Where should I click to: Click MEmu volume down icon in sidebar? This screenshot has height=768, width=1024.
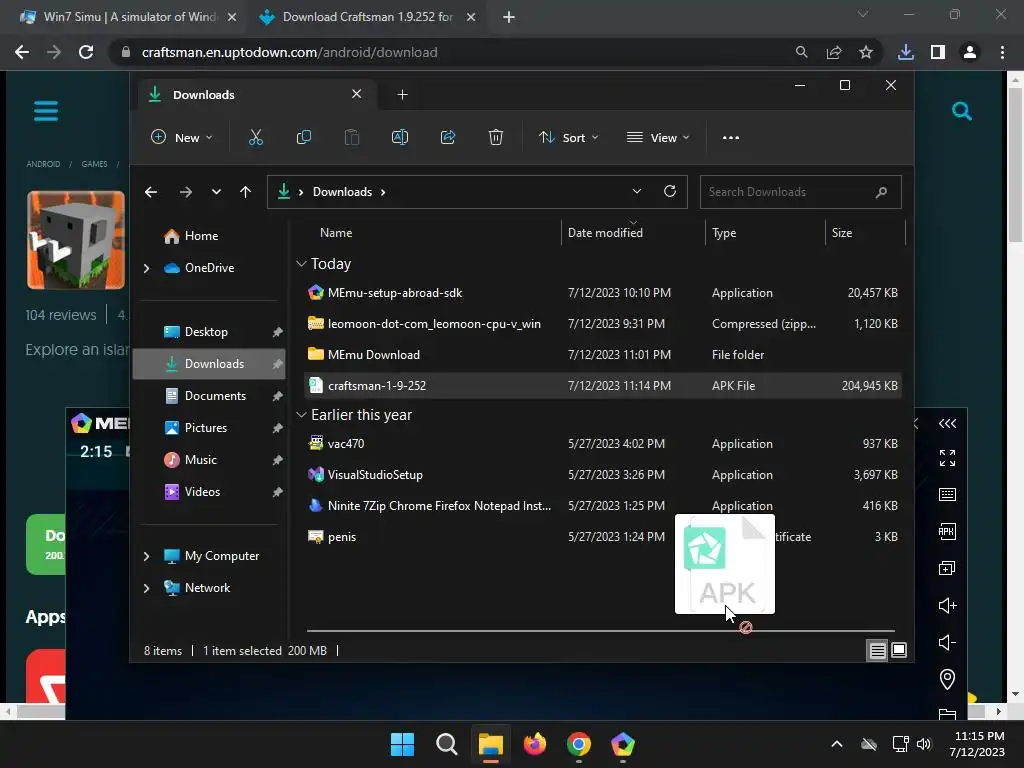point(947,643)
